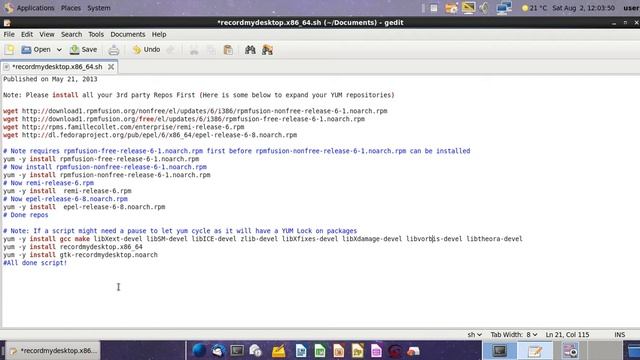640x360 pixels.
Task: Change syntax highlighting mode from sh
Action: (474, 335)
